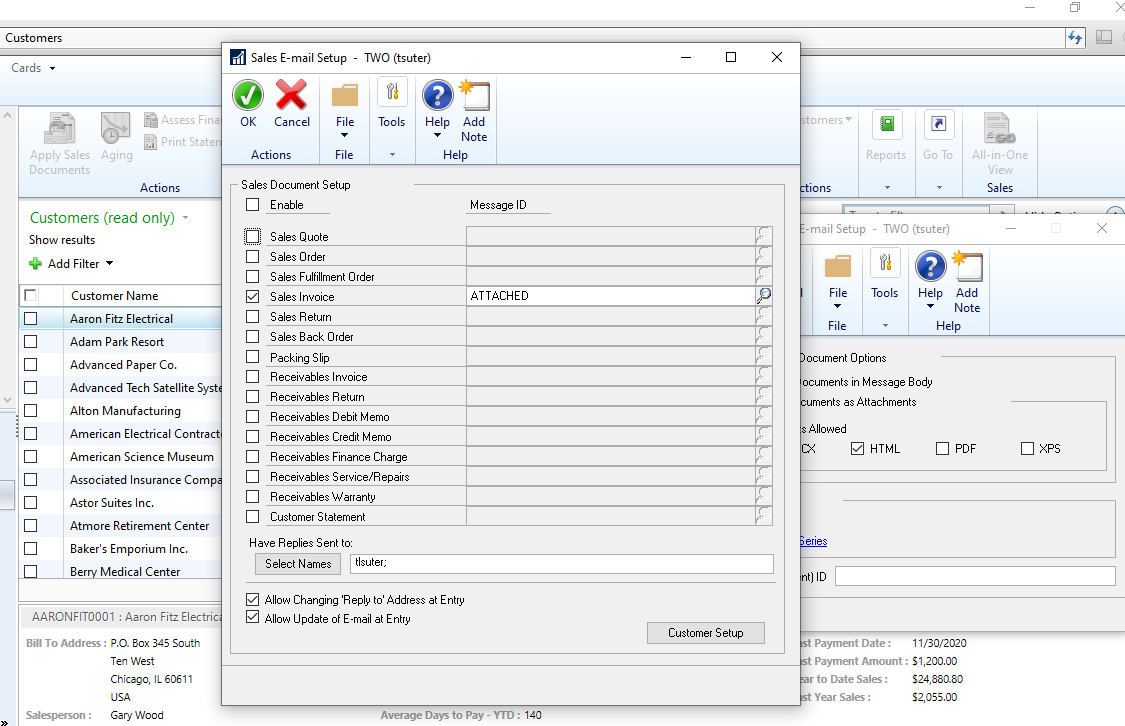Enable the Packing Slip checkbox

point(253,357)
